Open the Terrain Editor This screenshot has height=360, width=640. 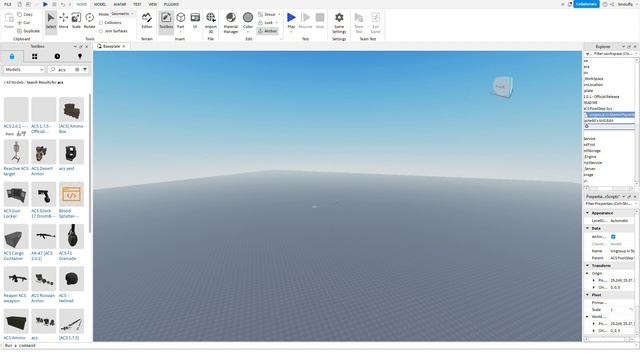(147, 20)
